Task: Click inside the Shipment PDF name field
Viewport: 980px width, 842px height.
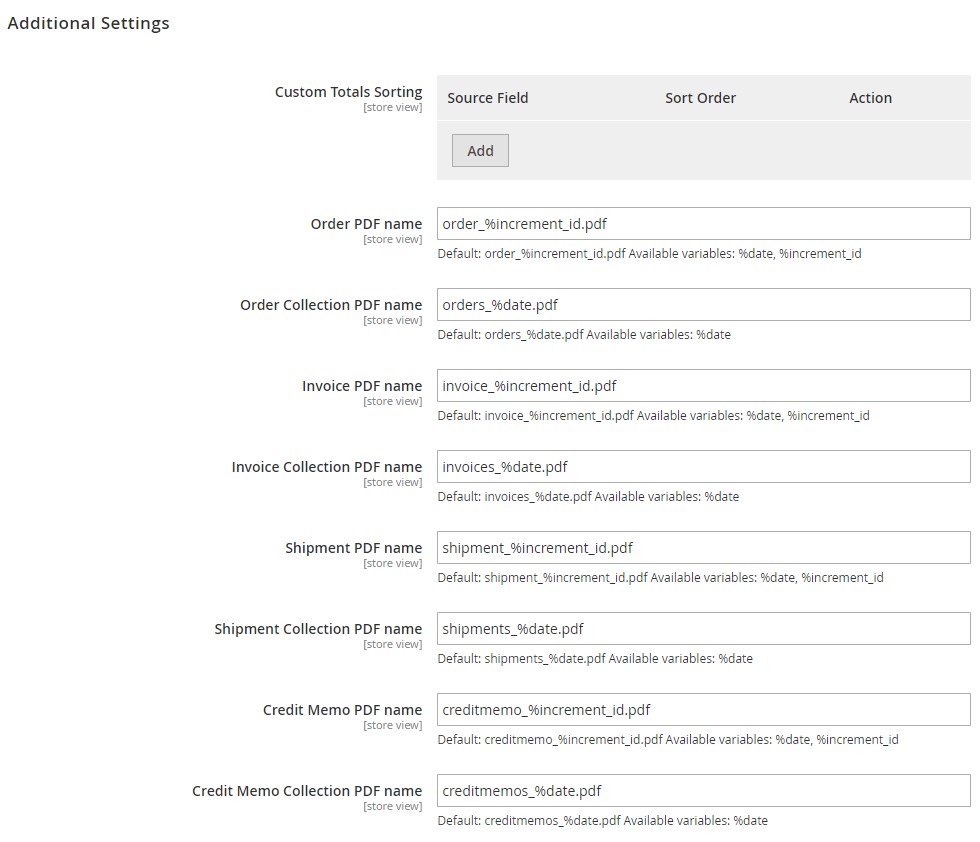Action: click(703, 548)
